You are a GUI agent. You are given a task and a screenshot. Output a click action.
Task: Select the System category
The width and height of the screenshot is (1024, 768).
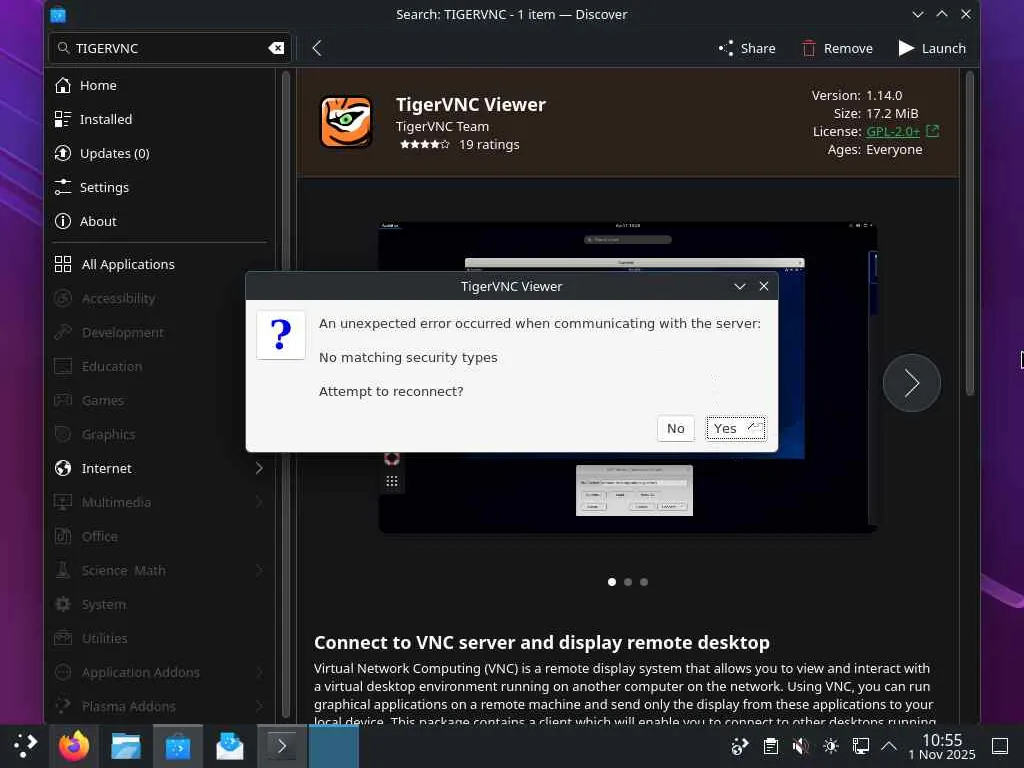(x=160, y=604)
